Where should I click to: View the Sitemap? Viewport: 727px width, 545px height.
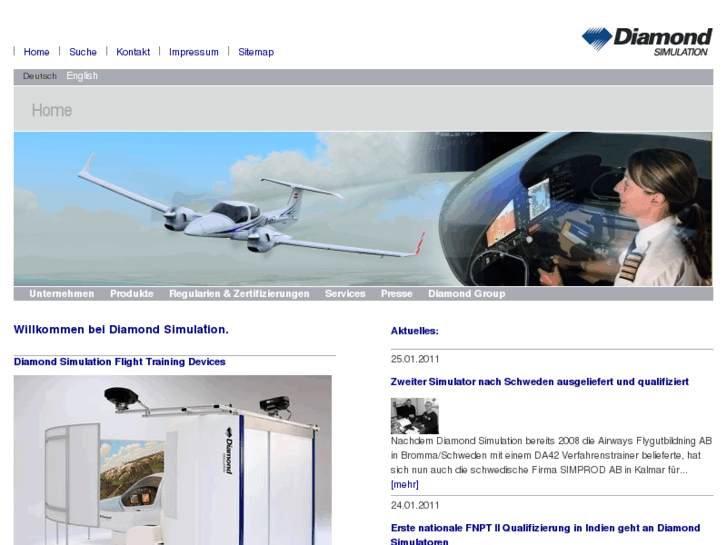256,52
